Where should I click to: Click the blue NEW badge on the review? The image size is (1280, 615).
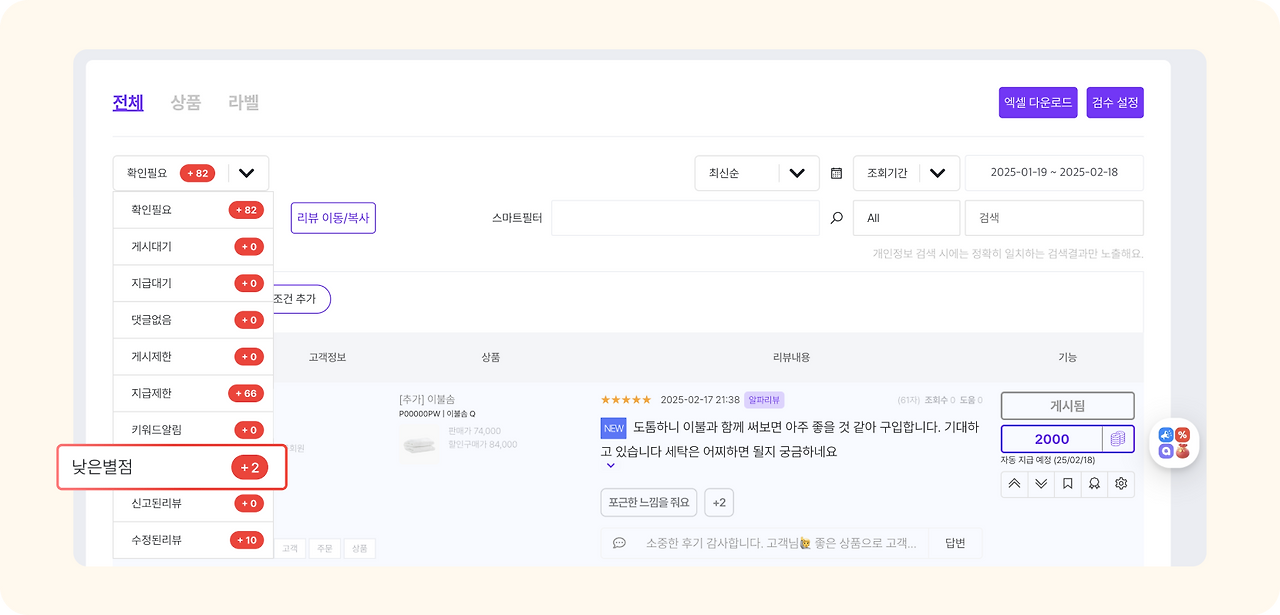click(x=613, y=428)
